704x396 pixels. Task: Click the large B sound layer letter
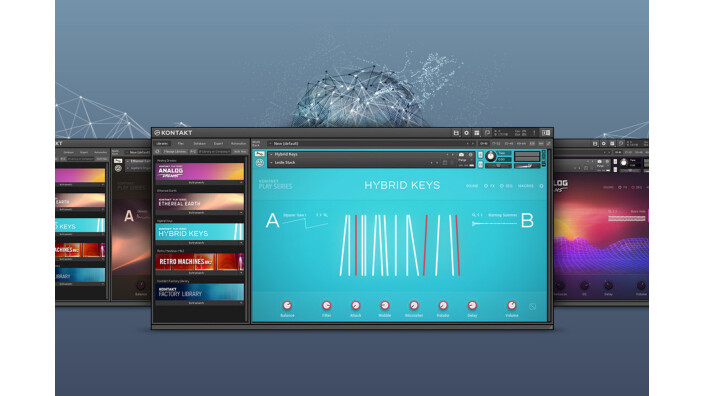coord(527,220)
